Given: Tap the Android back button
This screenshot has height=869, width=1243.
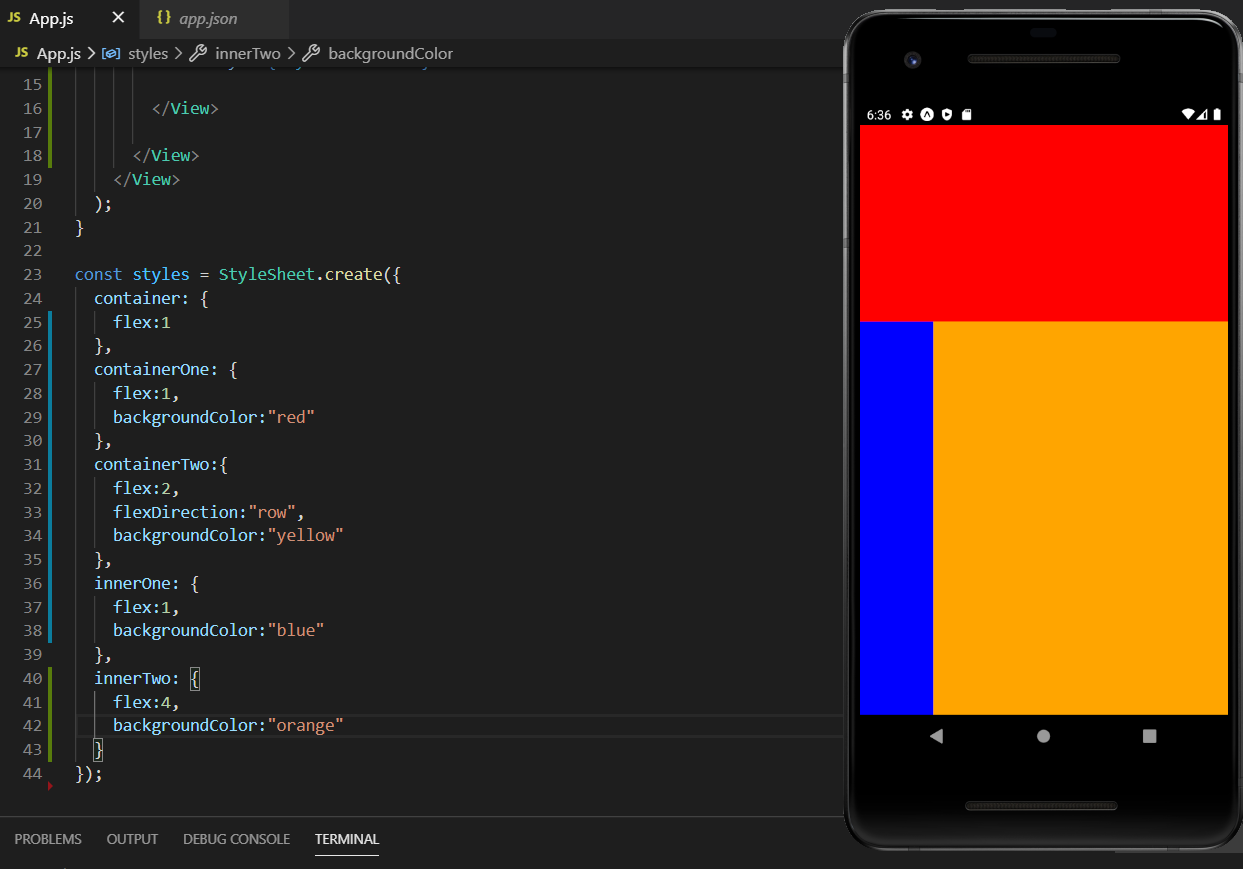Looking at the screenshot, I should pos(936,736).
